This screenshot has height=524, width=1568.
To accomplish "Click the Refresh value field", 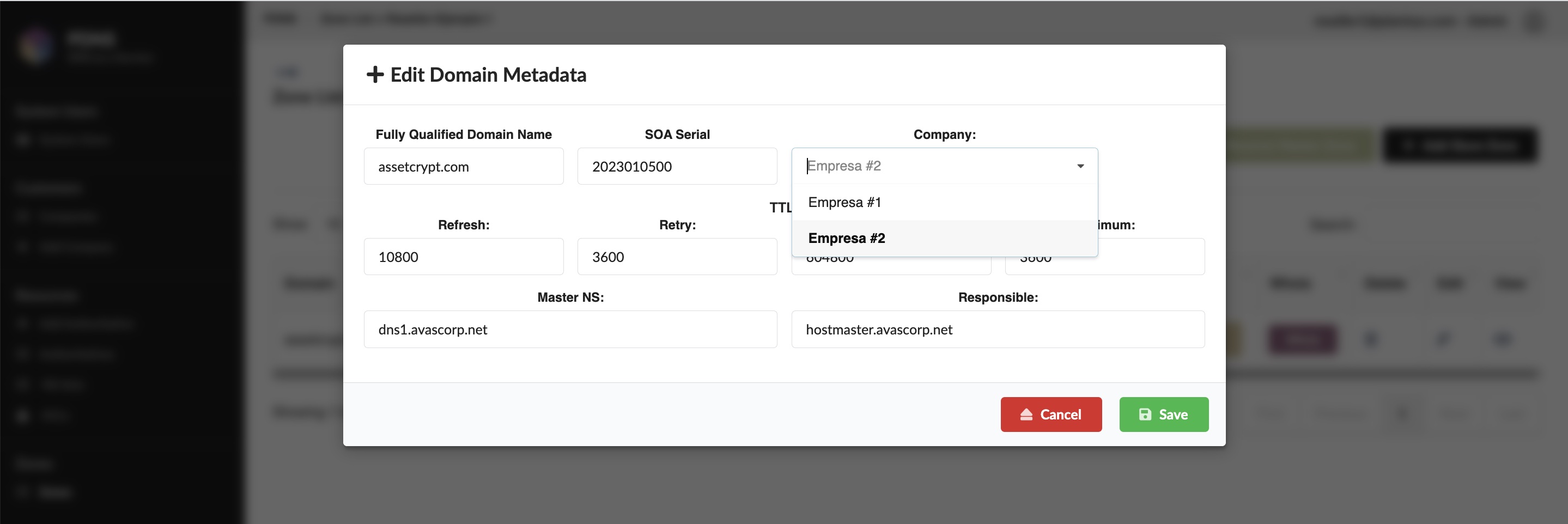I will click(x=463, y=257).
